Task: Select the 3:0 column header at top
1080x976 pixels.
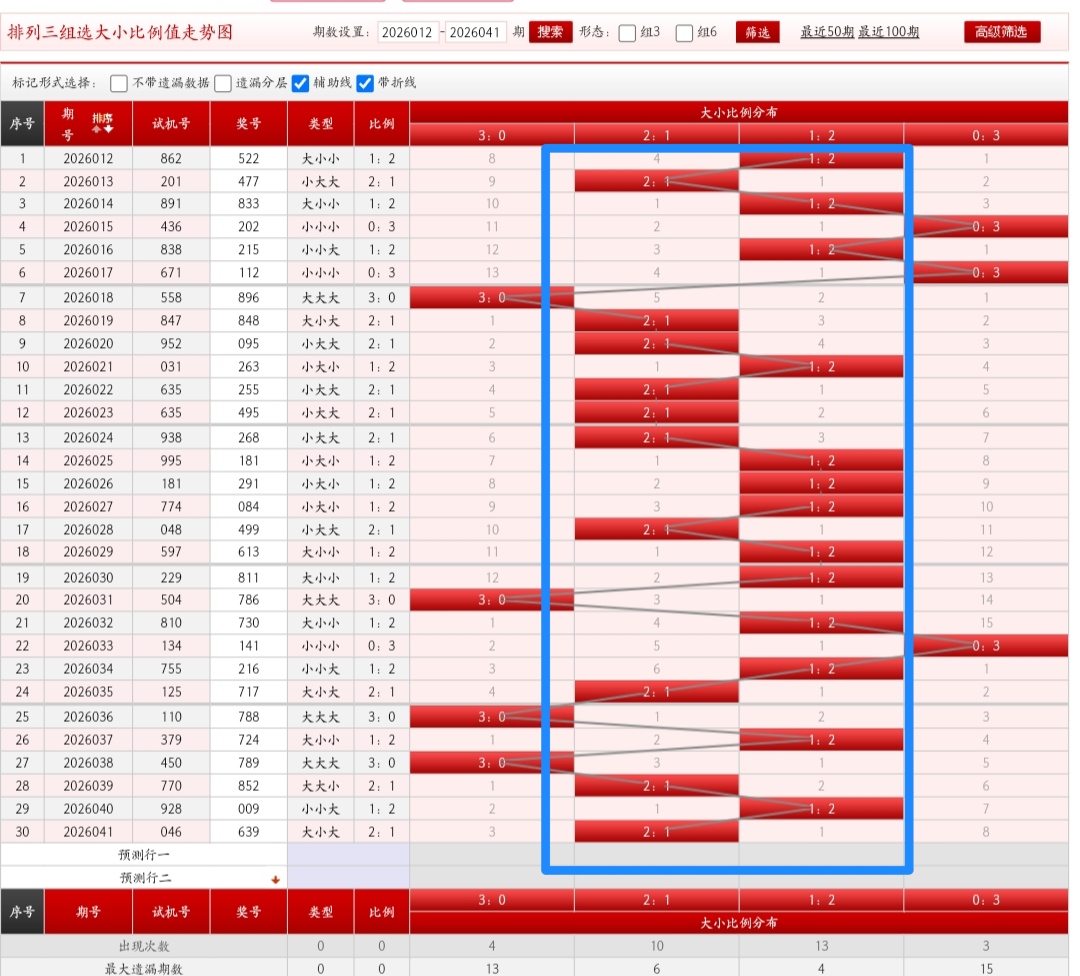Action: 491,135
